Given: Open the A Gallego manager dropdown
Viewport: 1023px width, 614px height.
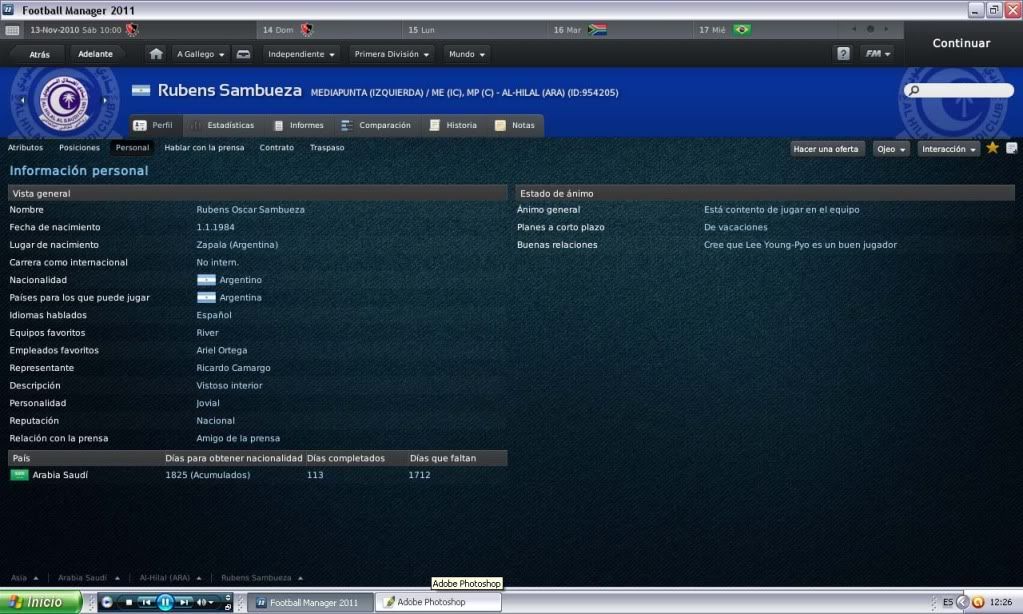Looking at the screenshot, I should pyautogui.click(x=200, y=54).
